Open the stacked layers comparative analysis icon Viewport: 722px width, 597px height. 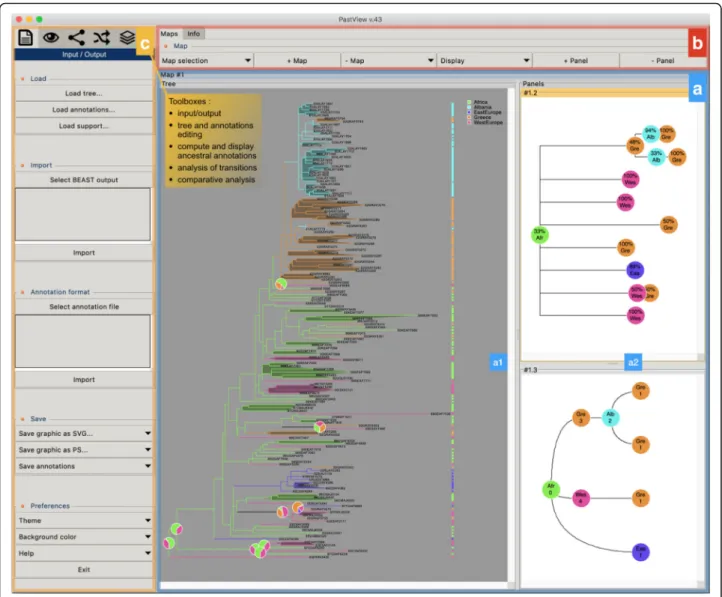127,37
